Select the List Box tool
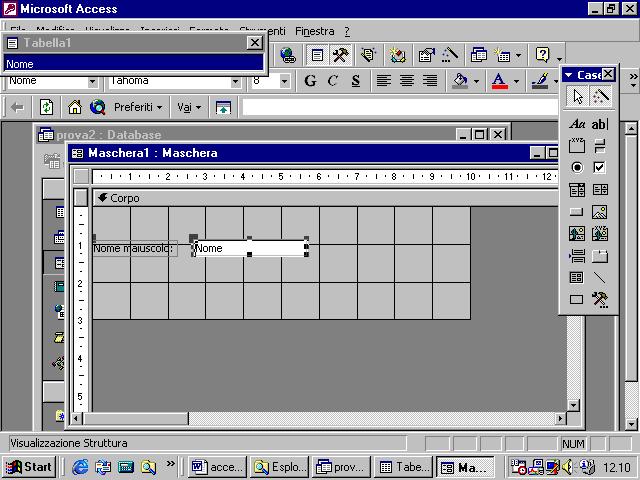Image resolution: width=640 pixels, height=480 pixels. point(600,190)
